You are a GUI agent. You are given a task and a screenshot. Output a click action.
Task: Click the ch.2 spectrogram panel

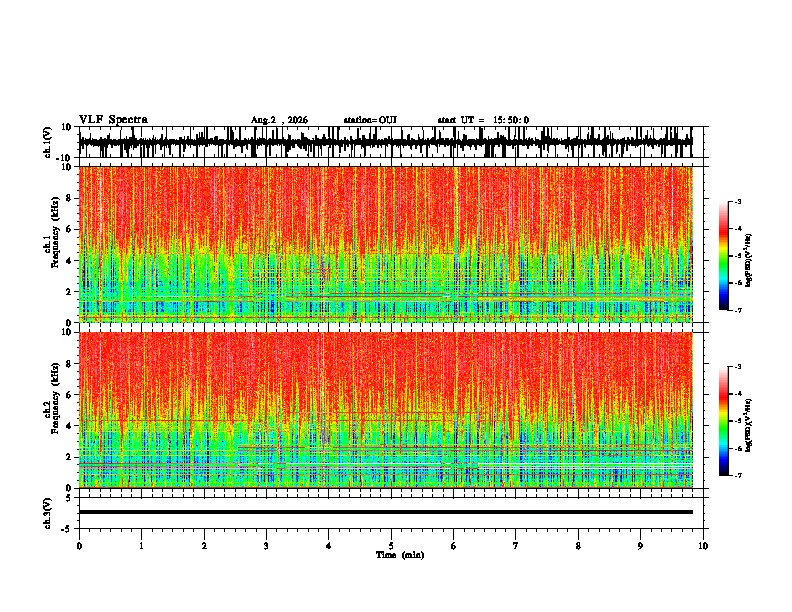386,410
